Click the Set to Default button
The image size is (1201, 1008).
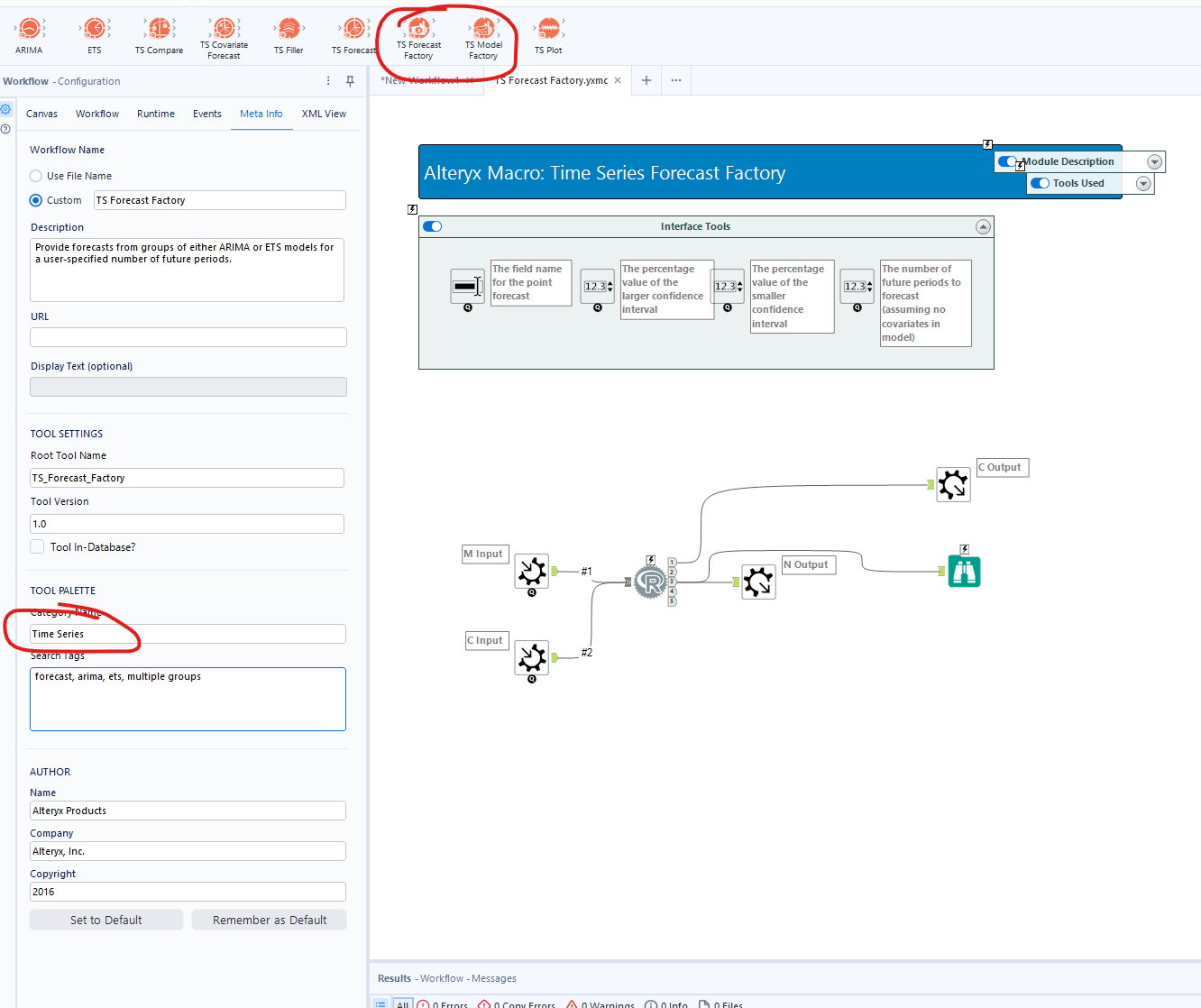[105, 919]
